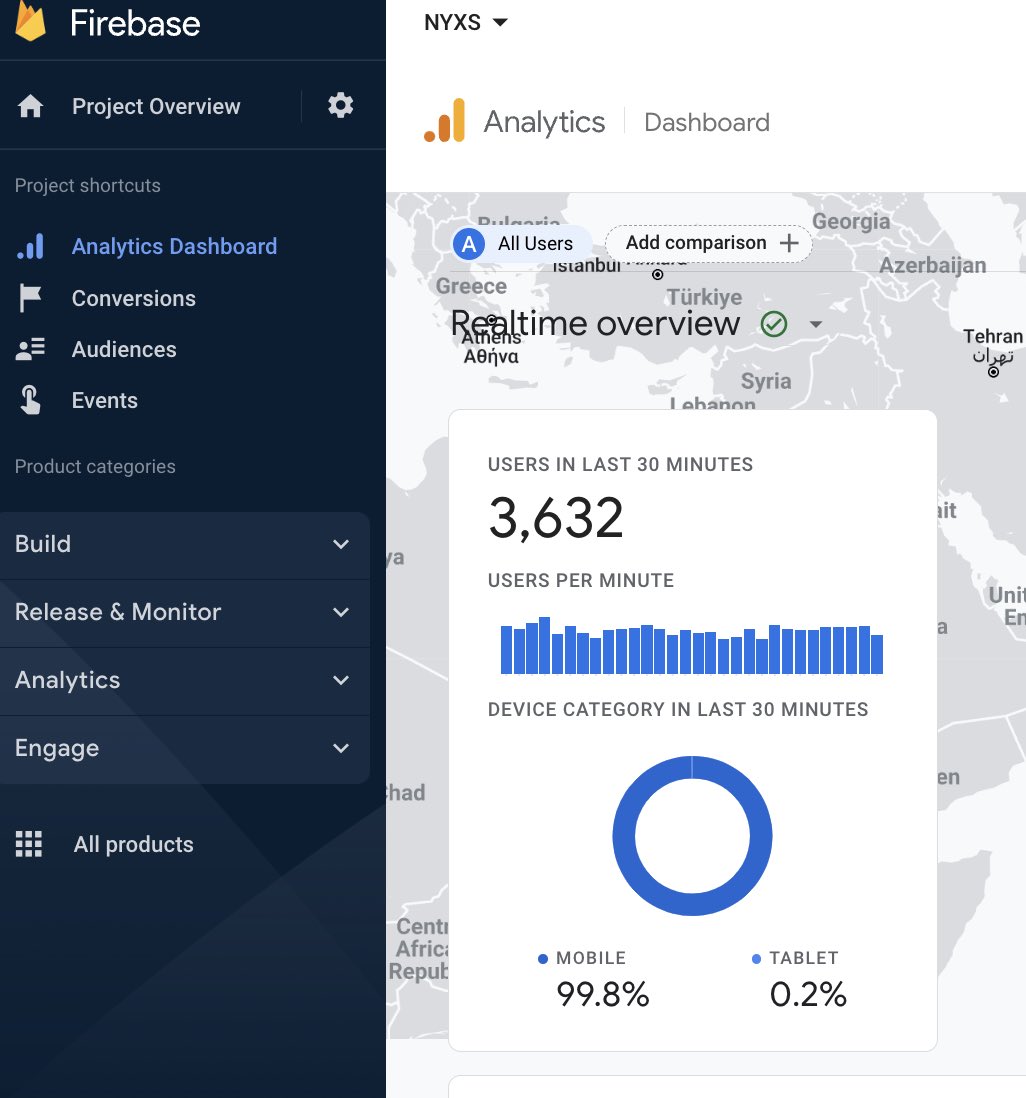Click the orange Analytics logo icon
The width and height of the screenshot is (1026, 1098).
pyautogui.click(x=445, y=120)
